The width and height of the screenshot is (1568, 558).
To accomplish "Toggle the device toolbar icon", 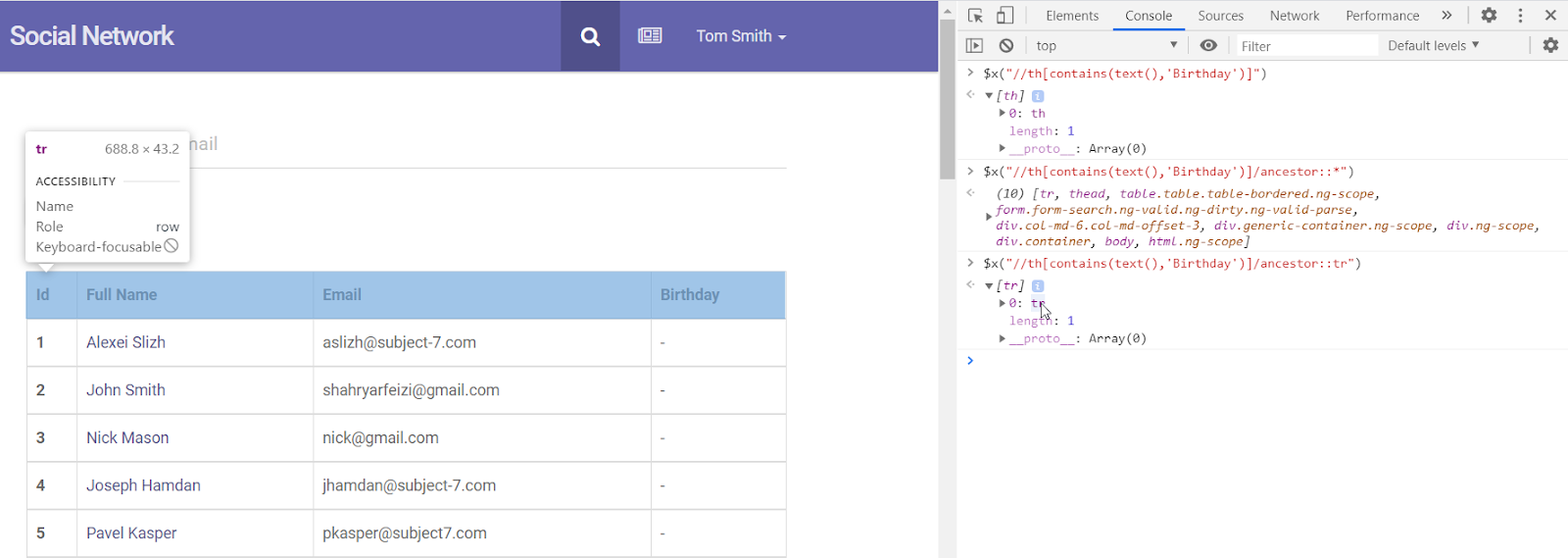I will pos(1004,16).
